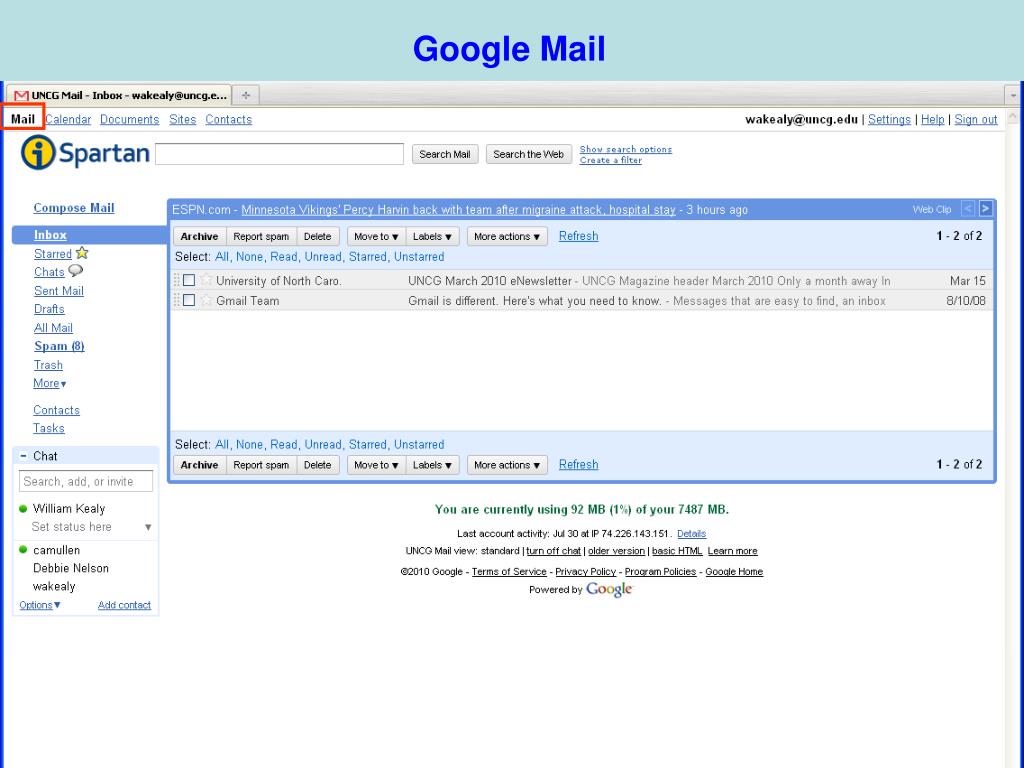1024x768 pixels.
Task: Open the All Mail folder
Action: (x=54, y=328)
